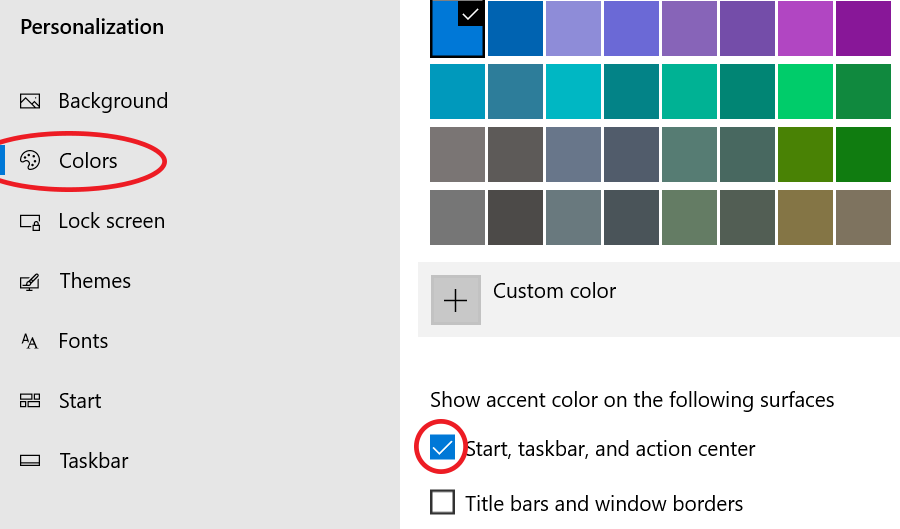
Task: Click the Taskbar icon in sidebar
Action: tap(30, 461)
